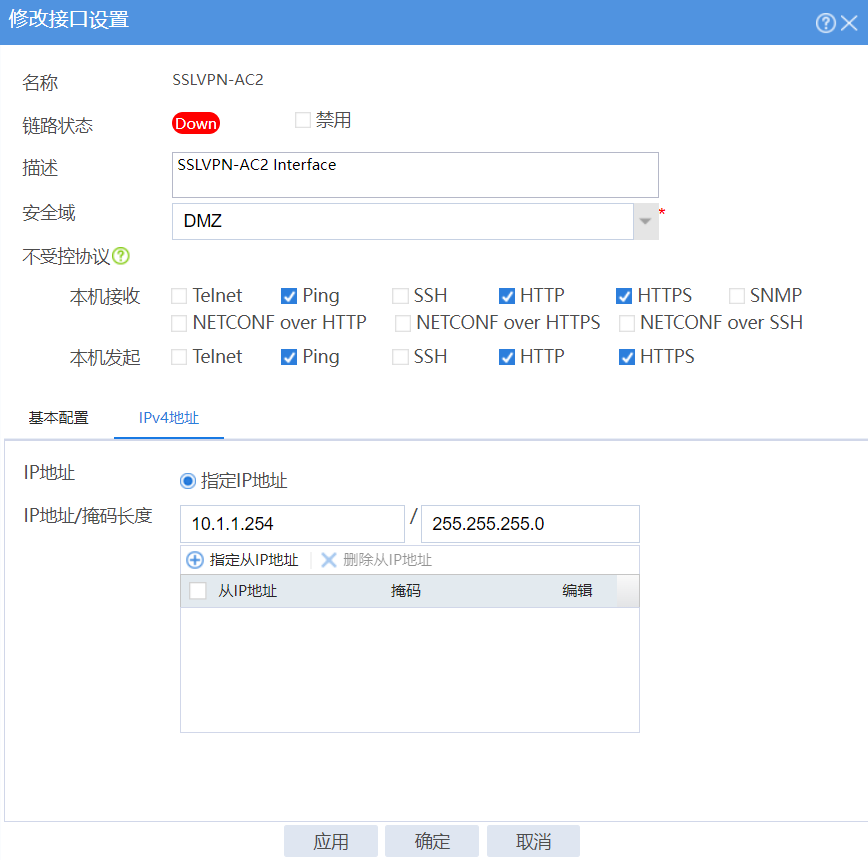The image size is (868, 860).
Task: Click the SSLVPN-AC2 name text
Action: (x=218, y=80)
